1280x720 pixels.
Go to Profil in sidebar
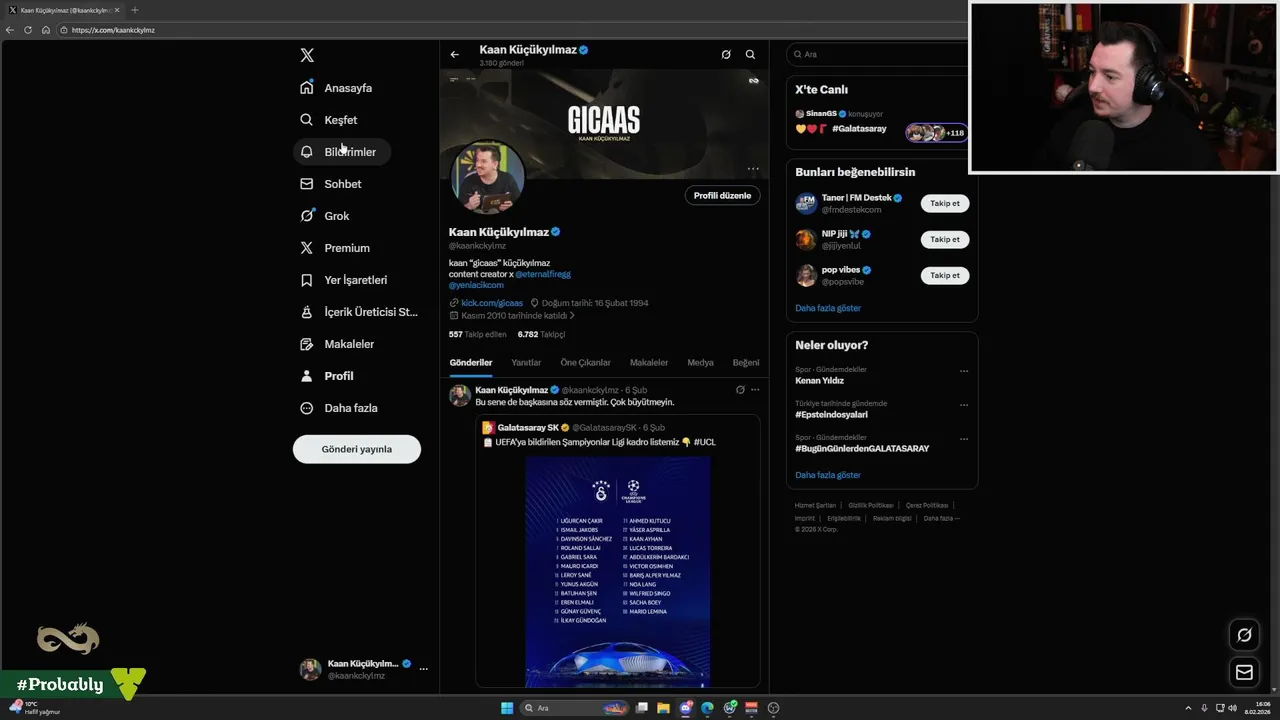point(327,376)
